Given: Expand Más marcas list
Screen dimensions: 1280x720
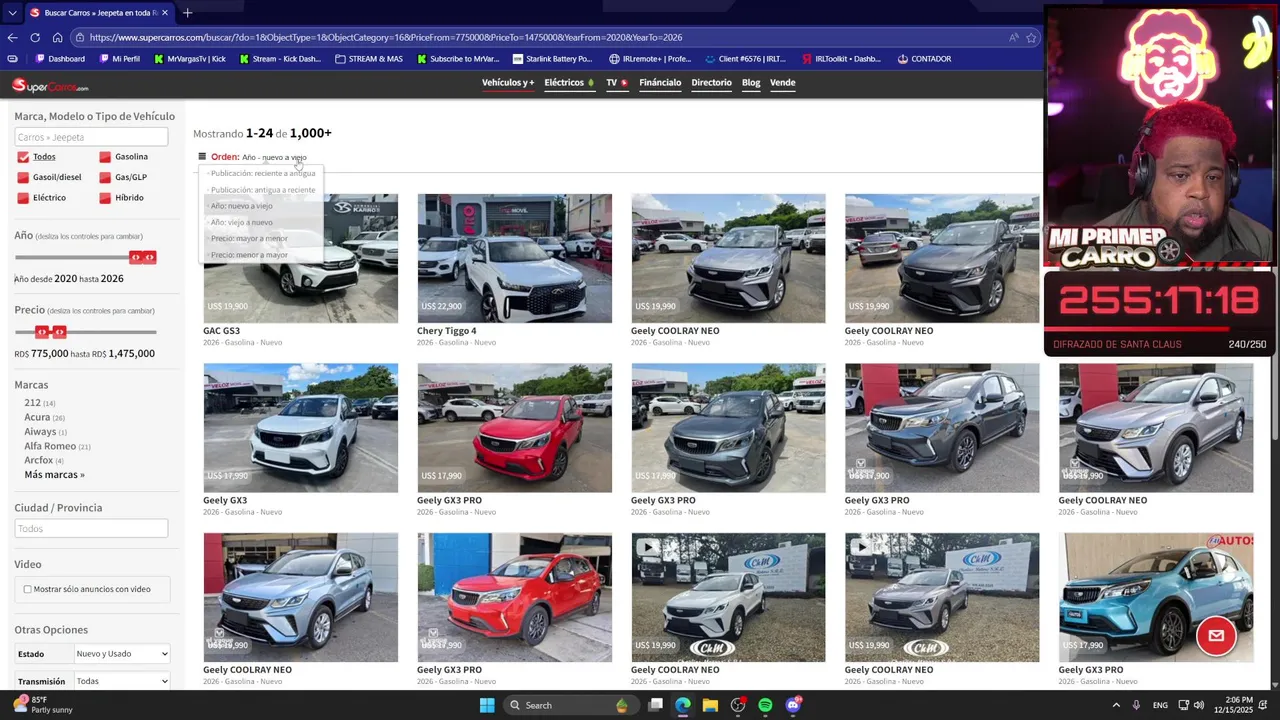Looking at the screenshot, I should [x=55, y=475].
